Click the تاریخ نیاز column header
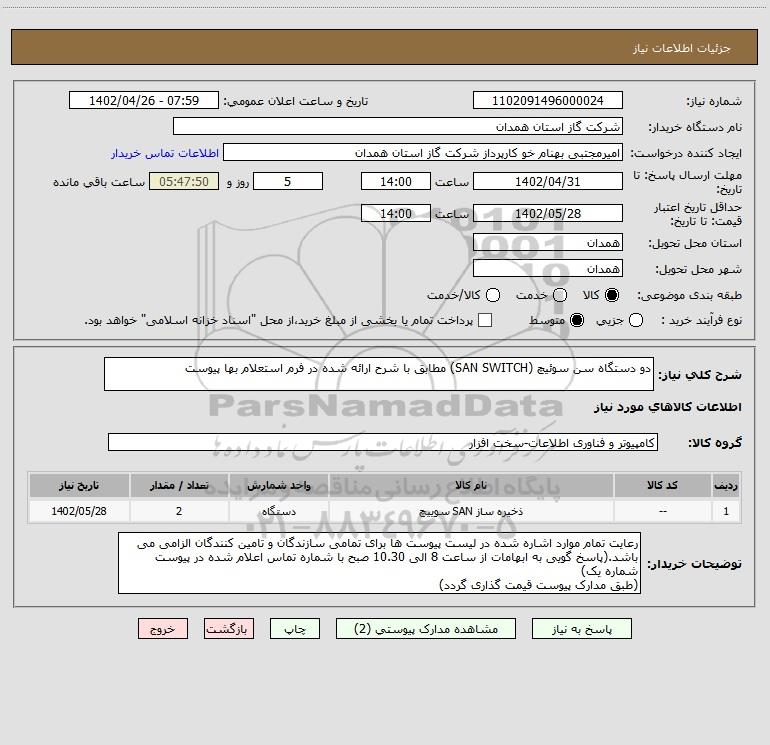 [x=79, y=485]
